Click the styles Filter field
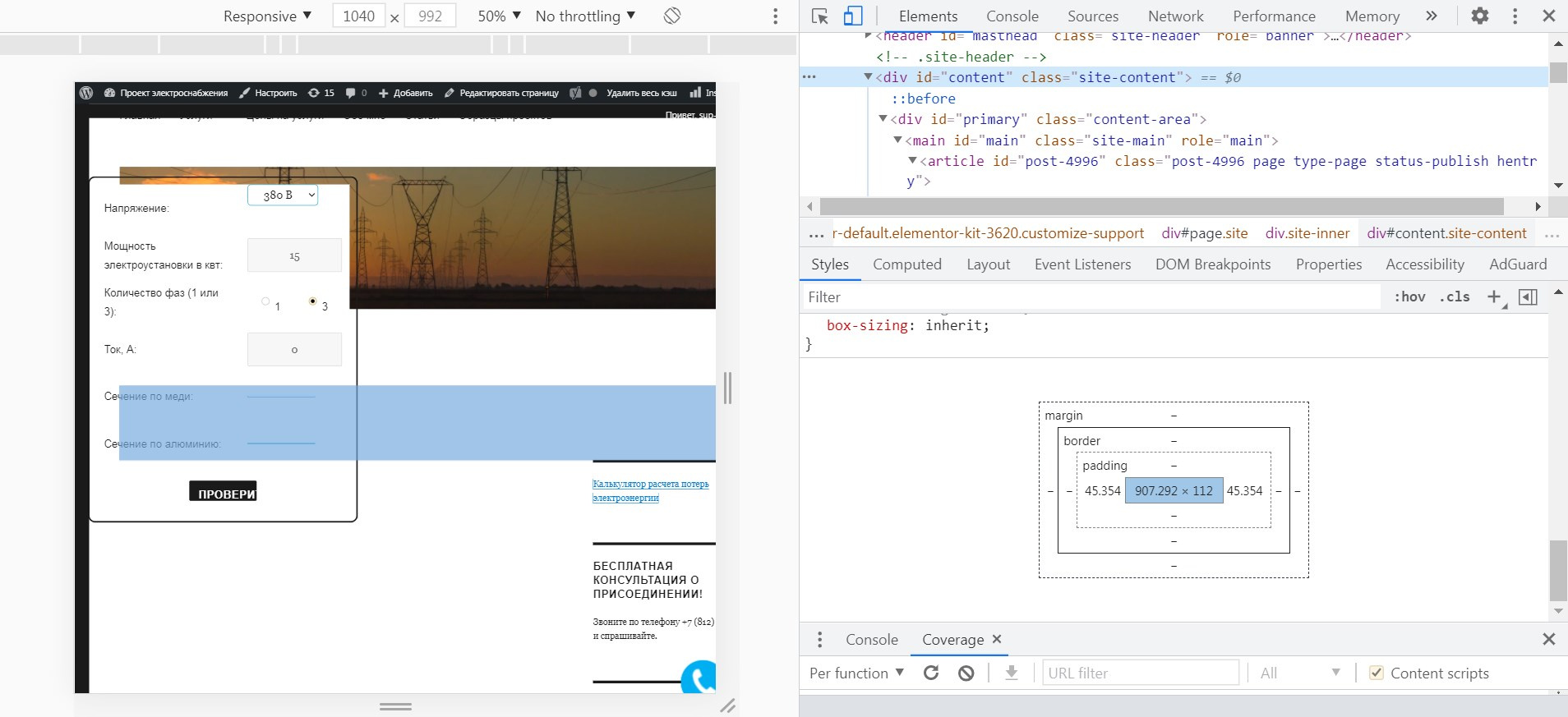 1093,296
